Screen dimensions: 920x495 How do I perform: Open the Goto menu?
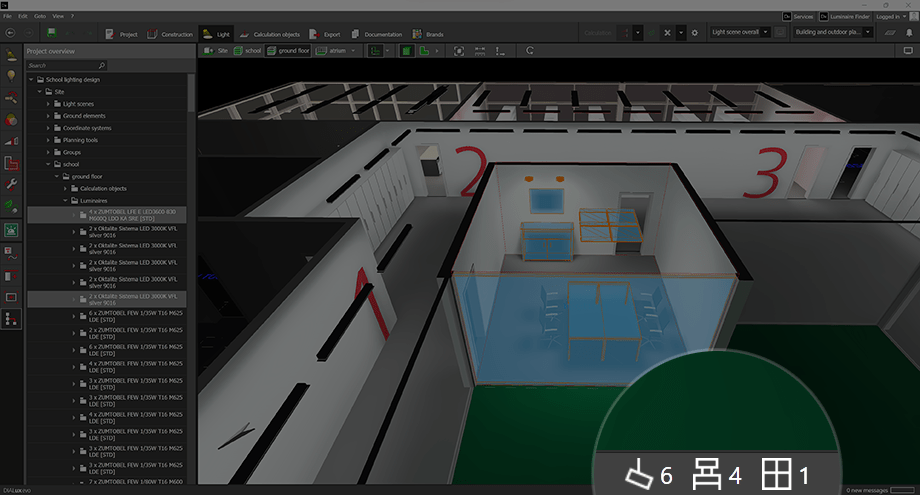(x=39, y=17)
